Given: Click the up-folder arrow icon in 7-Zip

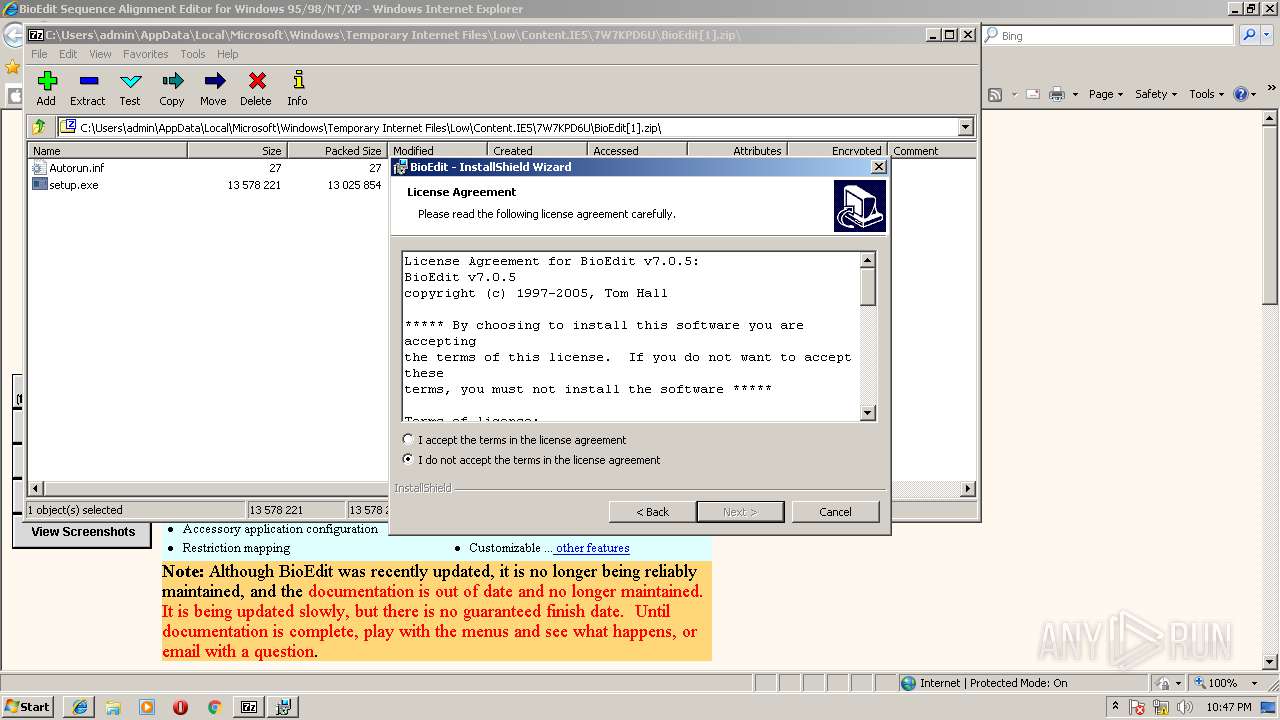Looking at the screenshot, I should coord(39,127).
